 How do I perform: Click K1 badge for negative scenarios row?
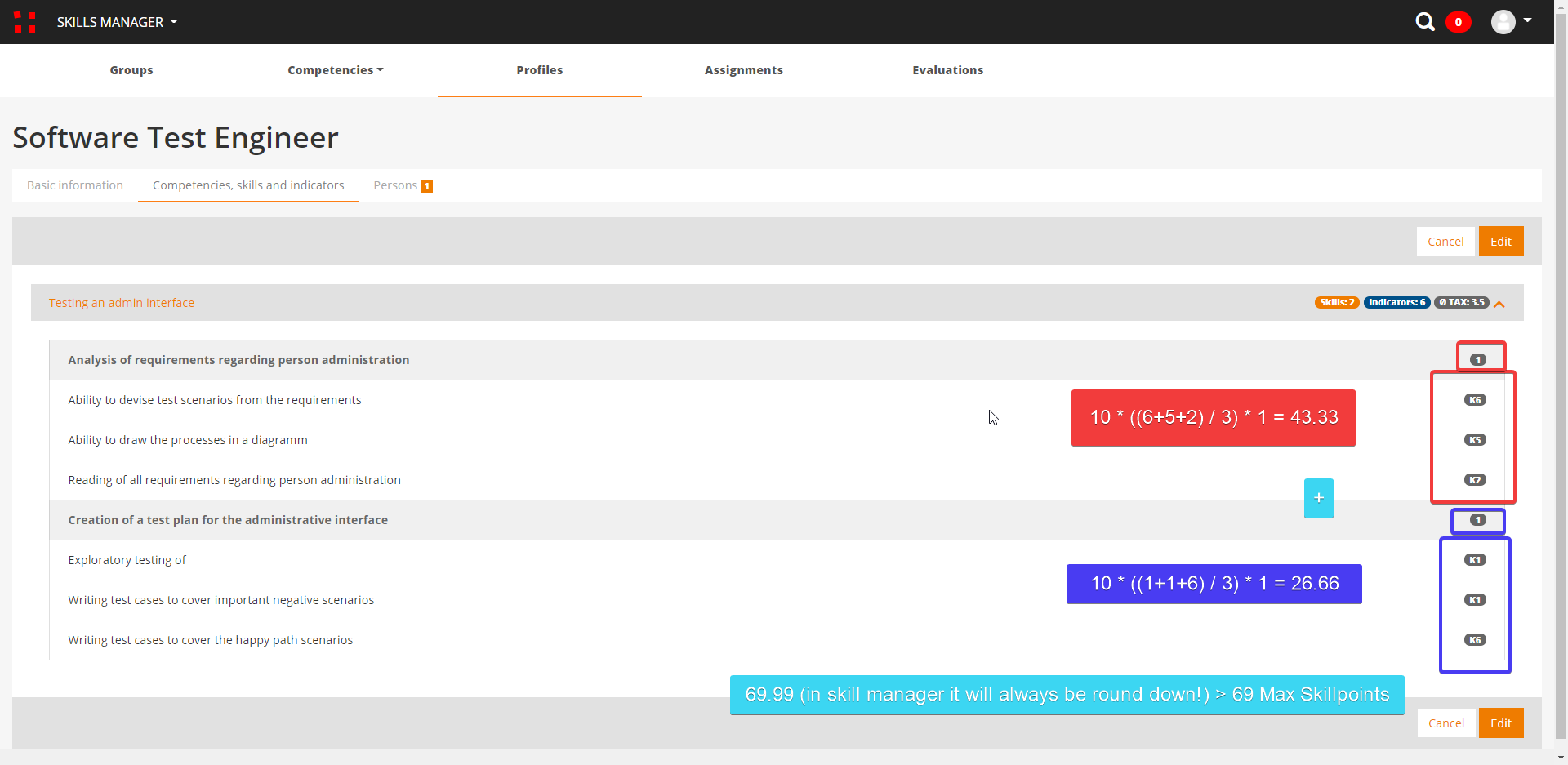[x=1475, y=600]
